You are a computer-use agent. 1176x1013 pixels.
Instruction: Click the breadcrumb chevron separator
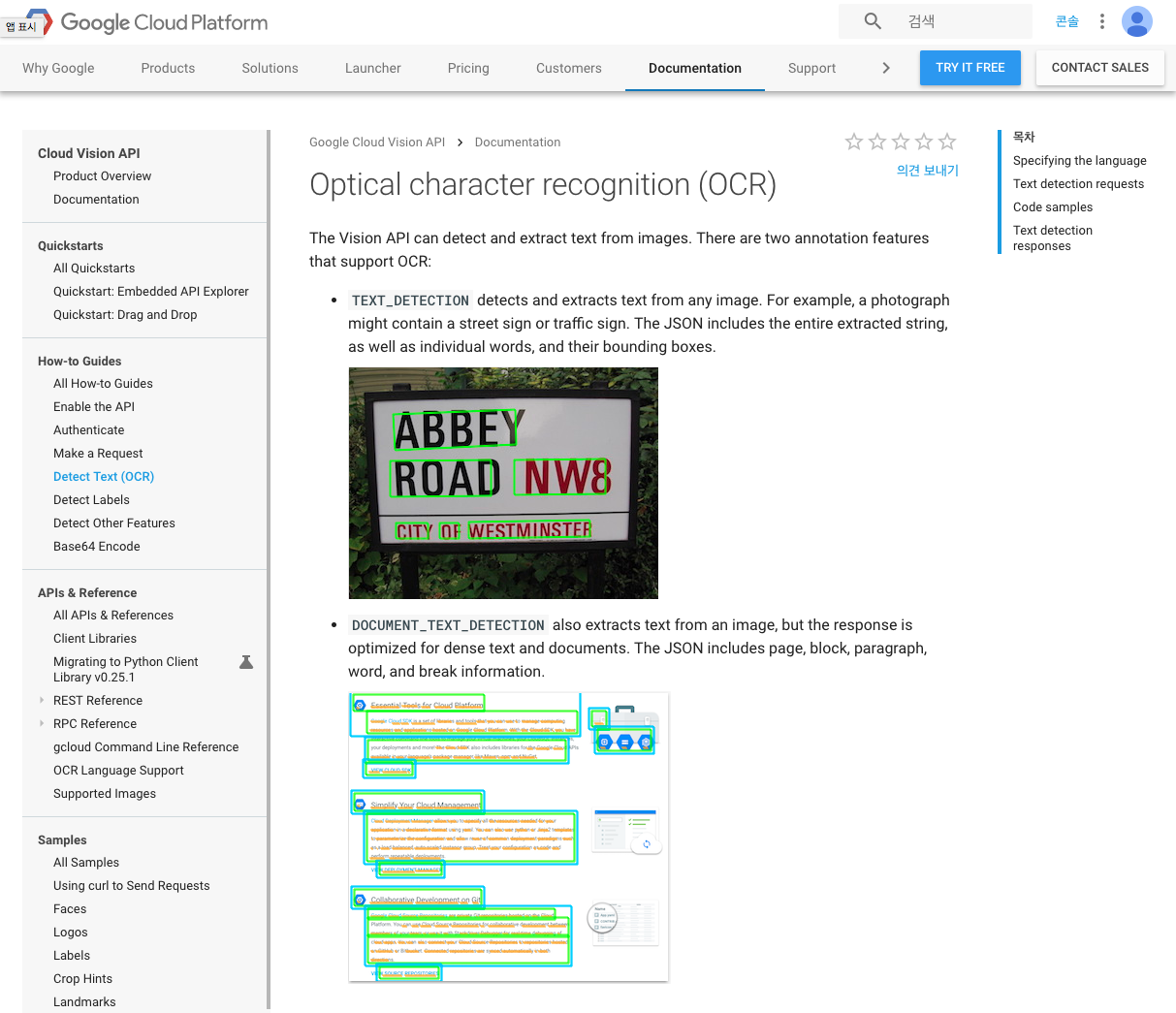pyautogui.click(x=460, y=142)
